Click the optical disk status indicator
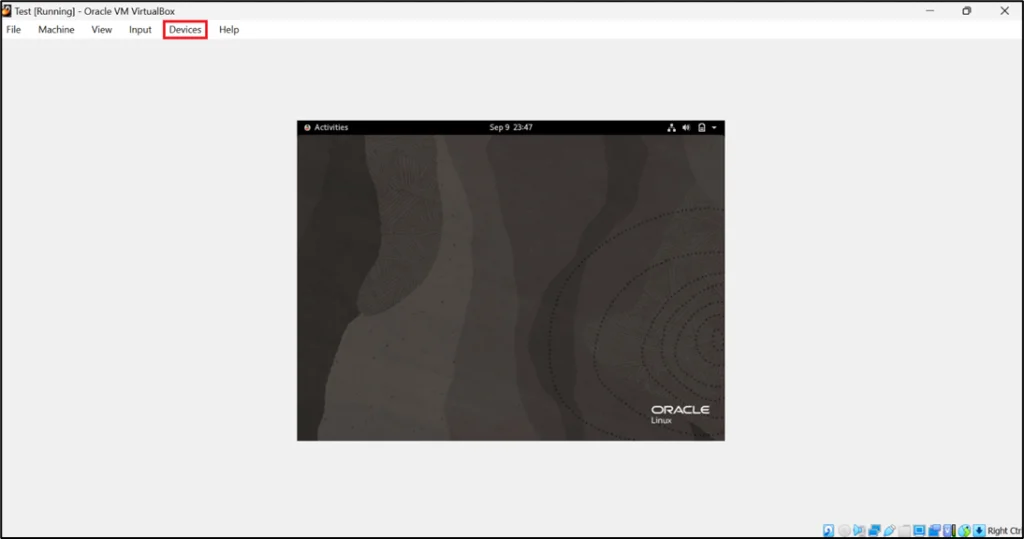1024x539 pixels. tap(844, 531)
